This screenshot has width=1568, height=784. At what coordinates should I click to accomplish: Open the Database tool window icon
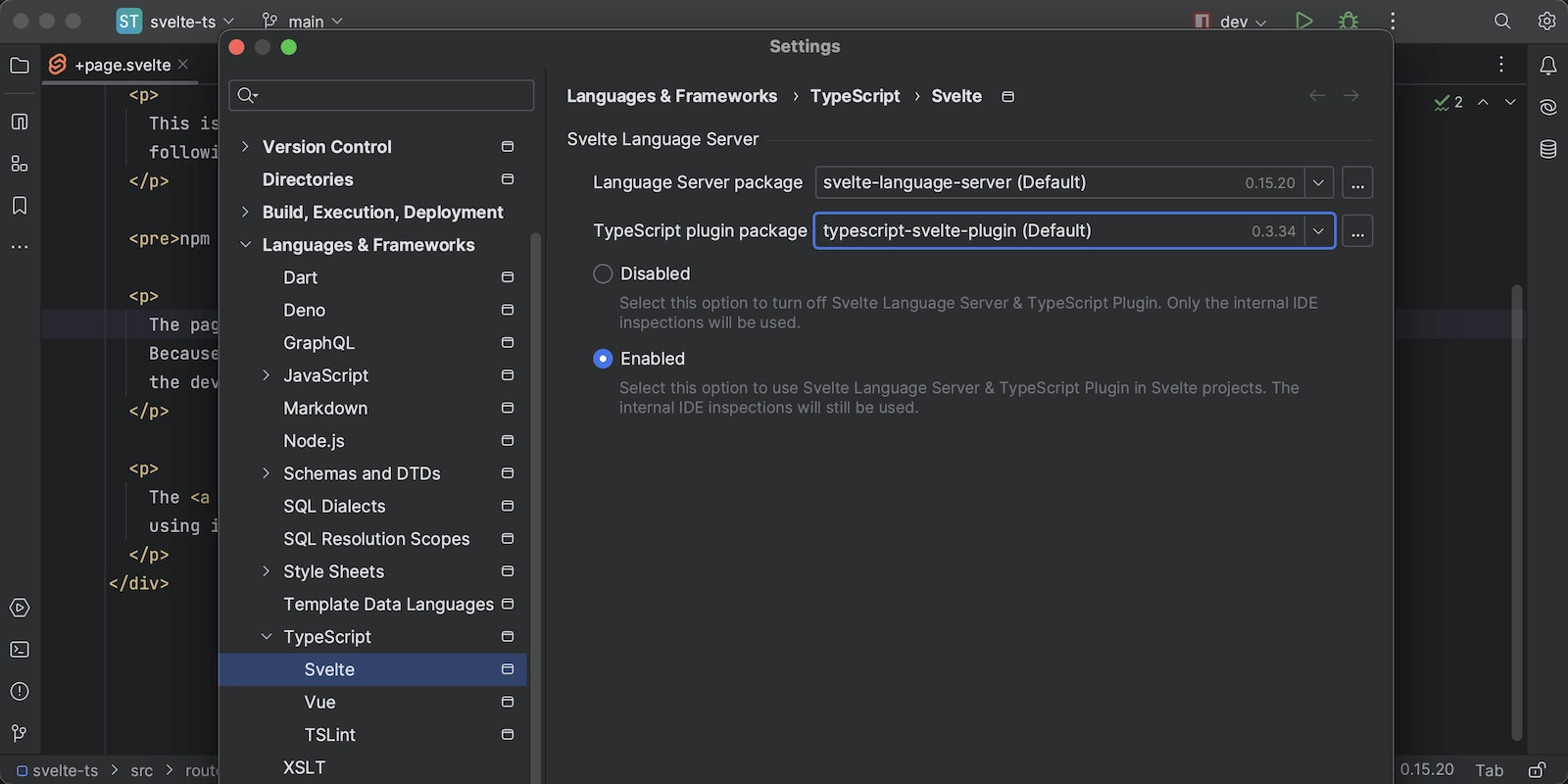click(1548, 149)
